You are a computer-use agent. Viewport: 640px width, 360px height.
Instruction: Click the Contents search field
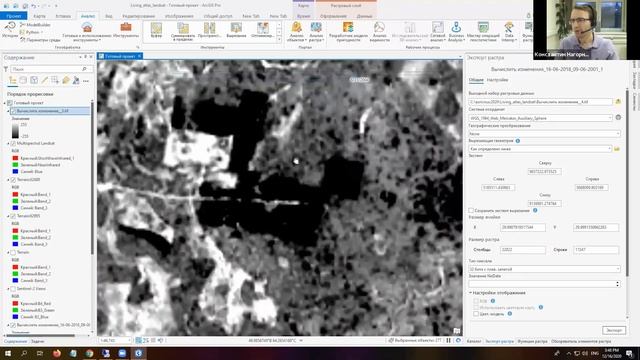coord(48,69)
